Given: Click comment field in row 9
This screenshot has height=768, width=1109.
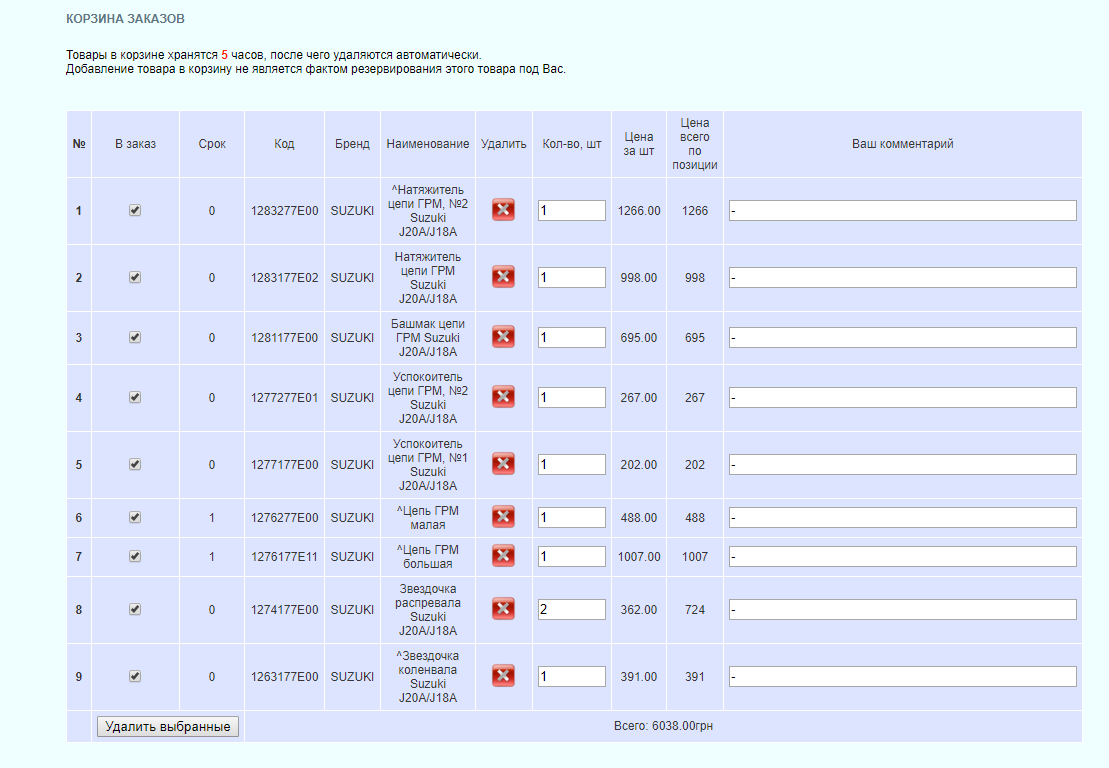Looking at the screenshot, I should pyautogui.click(x=902, y=676).
